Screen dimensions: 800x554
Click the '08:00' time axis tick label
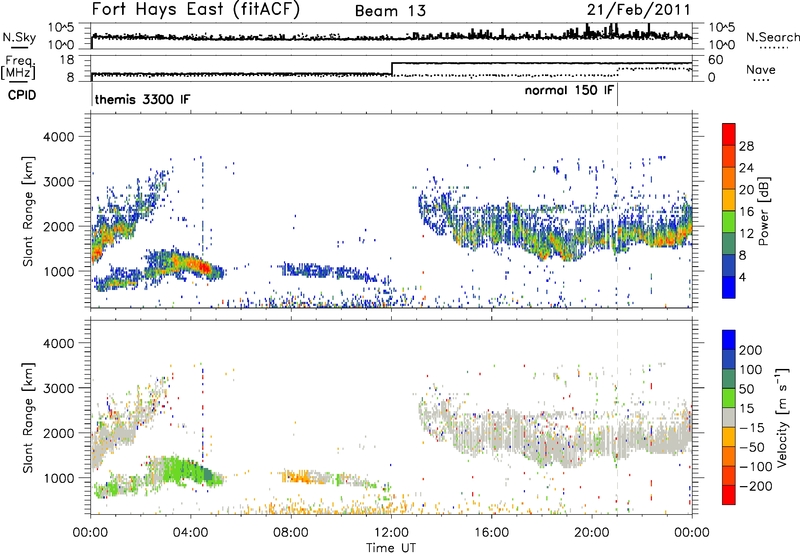tap(291, 533)
